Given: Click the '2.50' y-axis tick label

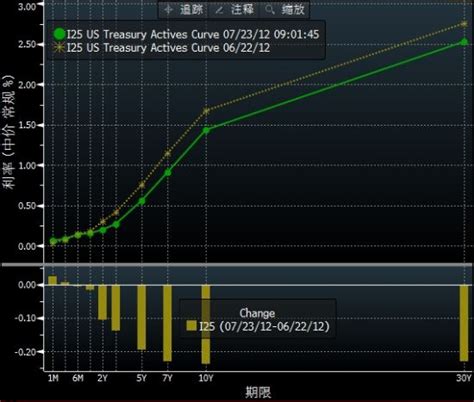Looking at the screenshot, I should tap(27, 44).
